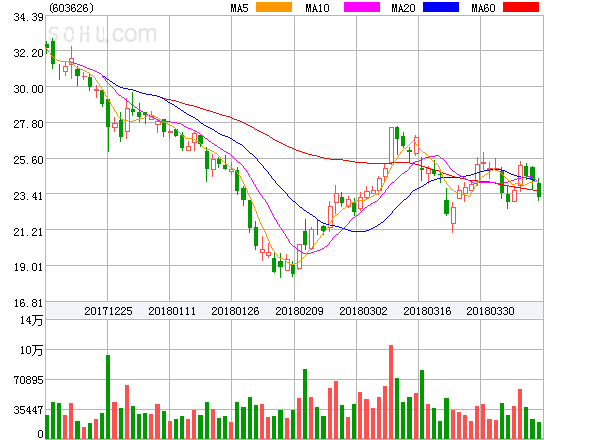600x440 pixels.
Task: Click the 20180330 date label
Action: [490, 311]
